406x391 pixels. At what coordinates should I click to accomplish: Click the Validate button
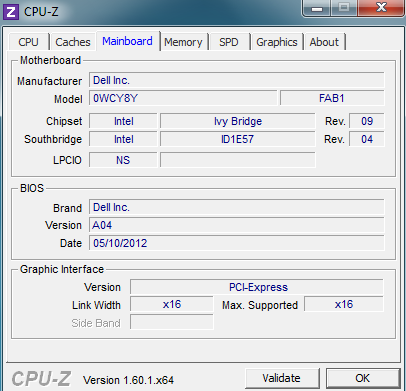click(282, 378)
